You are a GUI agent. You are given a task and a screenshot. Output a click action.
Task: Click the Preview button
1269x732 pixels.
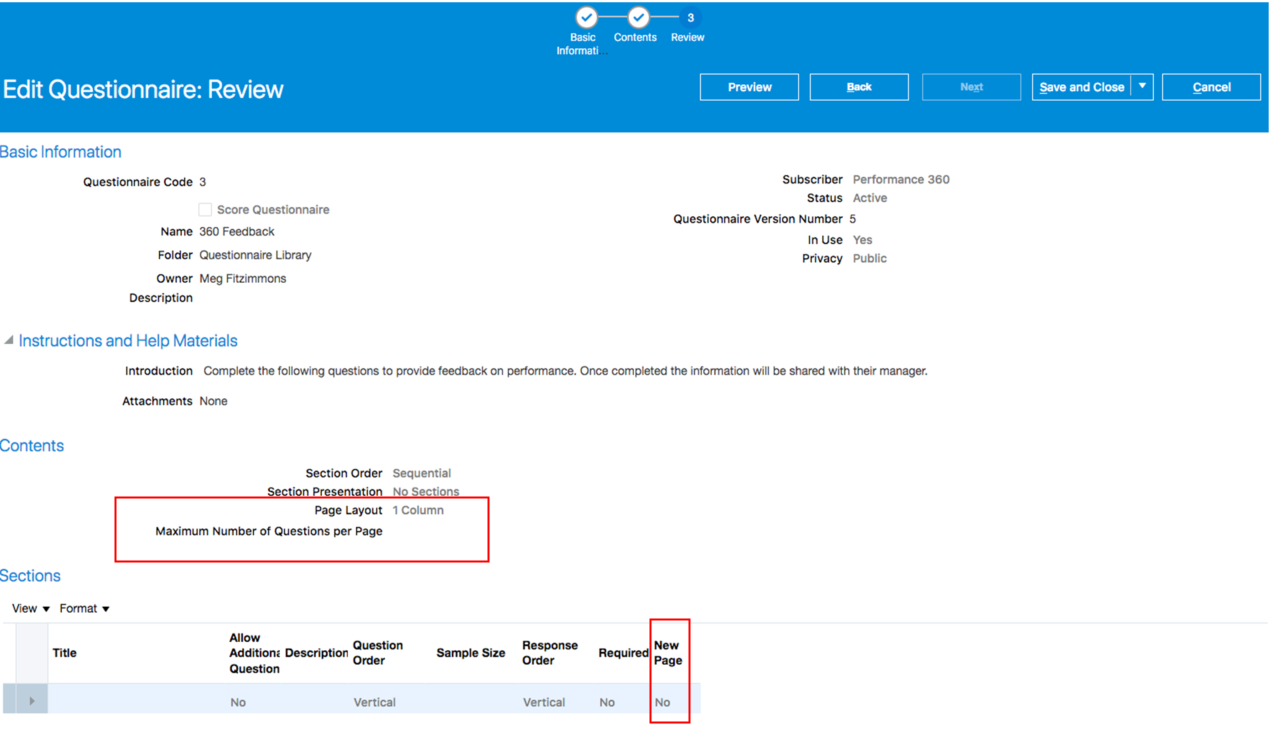pos(749,87)
